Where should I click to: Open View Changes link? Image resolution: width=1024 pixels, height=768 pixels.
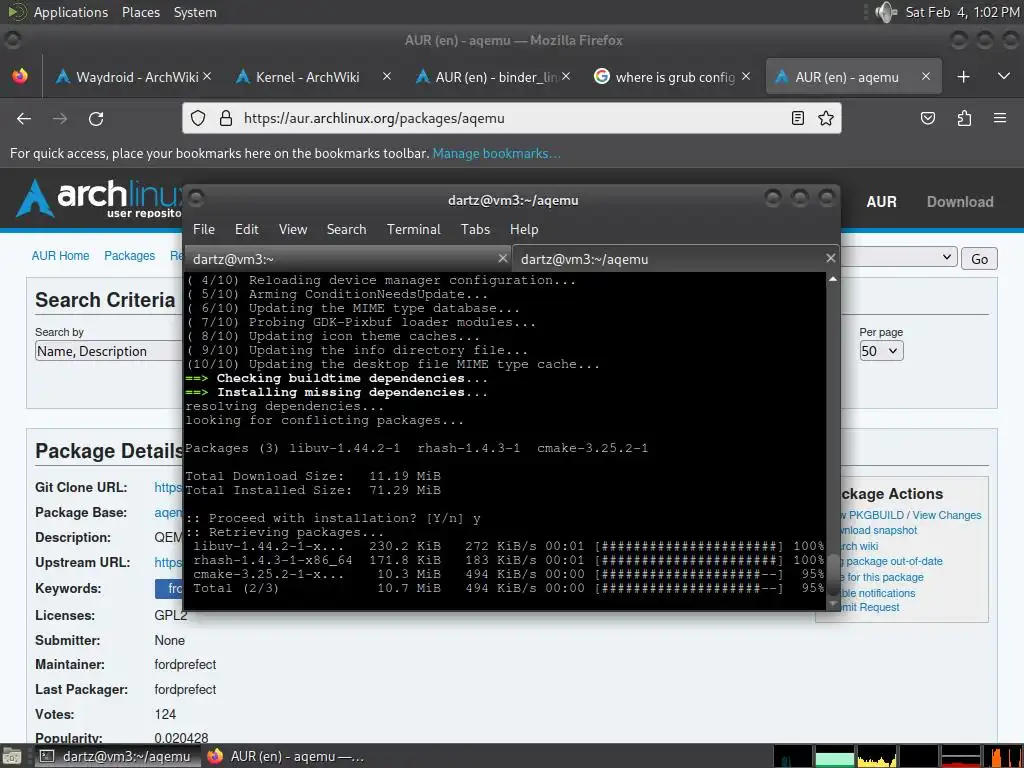tap(946, 515)
